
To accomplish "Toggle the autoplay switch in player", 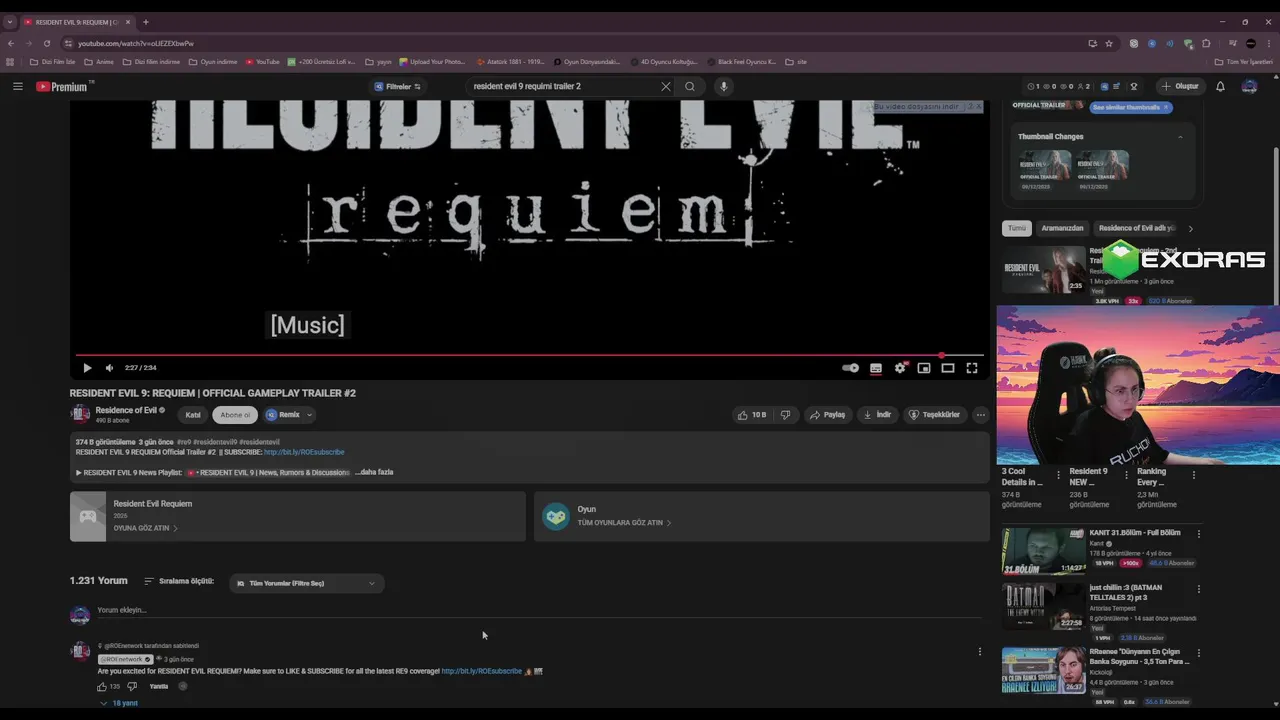I will (x=850, y=368).
